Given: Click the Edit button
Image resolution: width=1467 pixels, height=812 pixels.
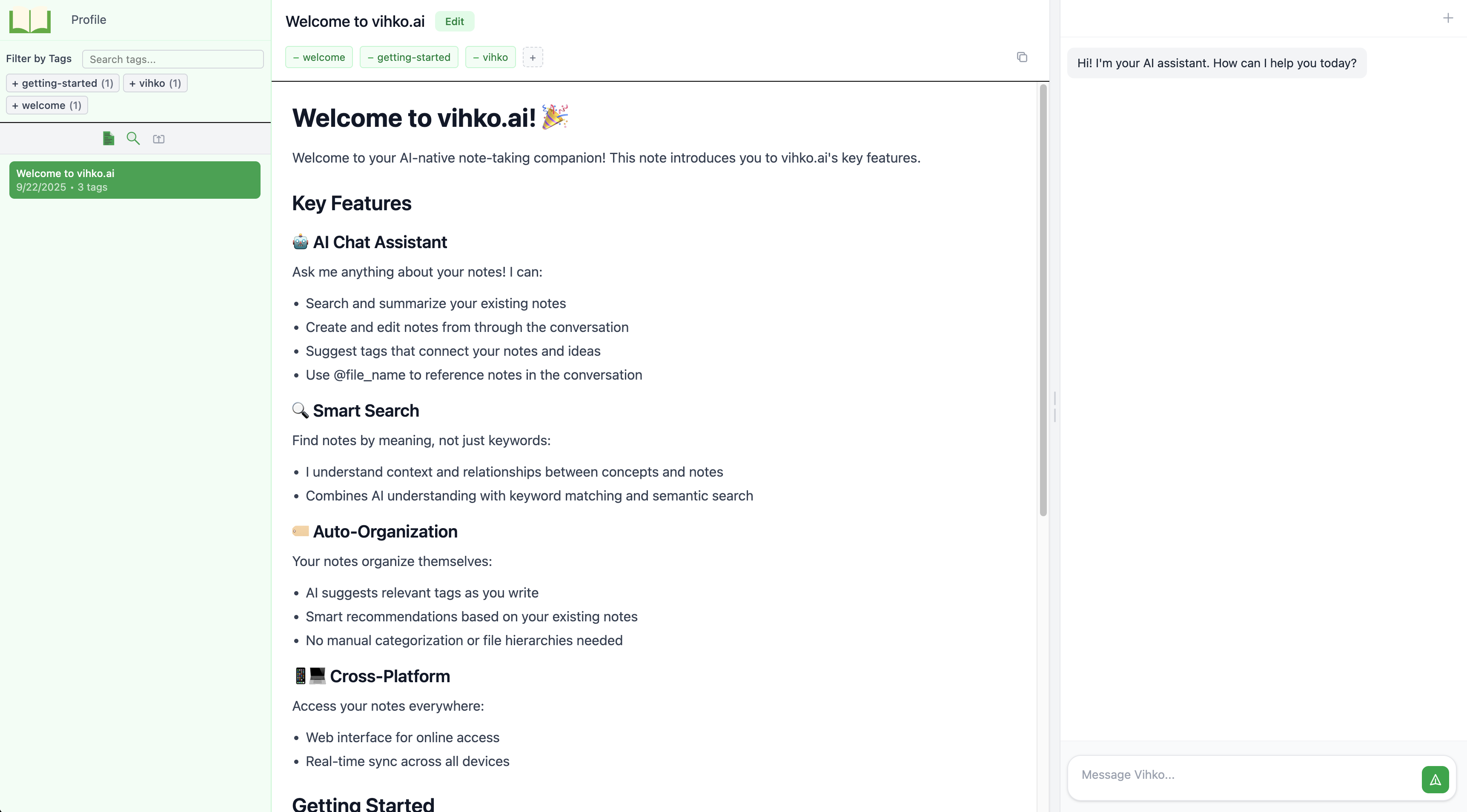Looking at the screenshot, I should [x=455, y=21].
